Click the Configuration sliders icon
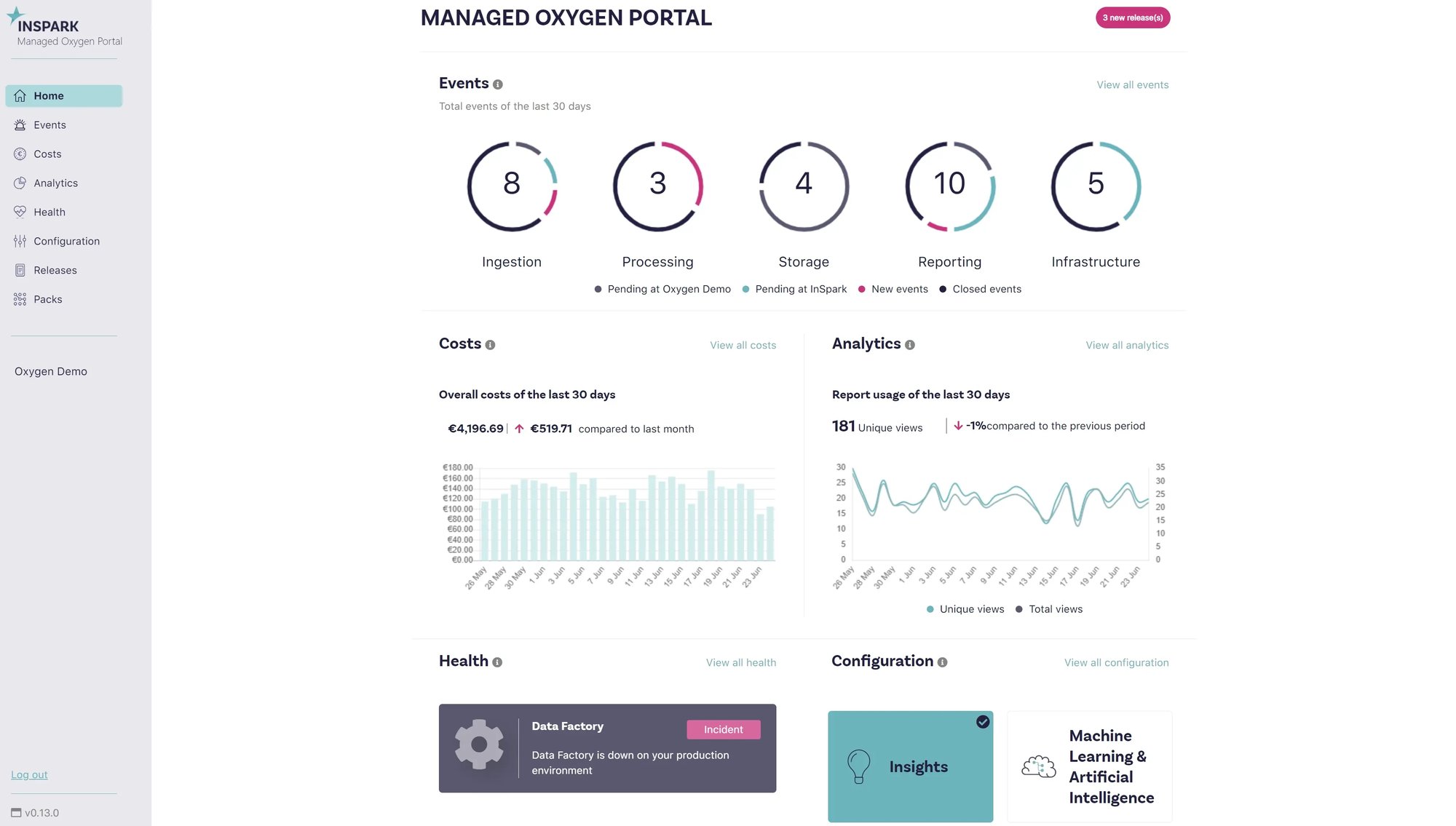Image resolution: width=1456 pixels, height=826 pixels. click(x=20, y=242)
